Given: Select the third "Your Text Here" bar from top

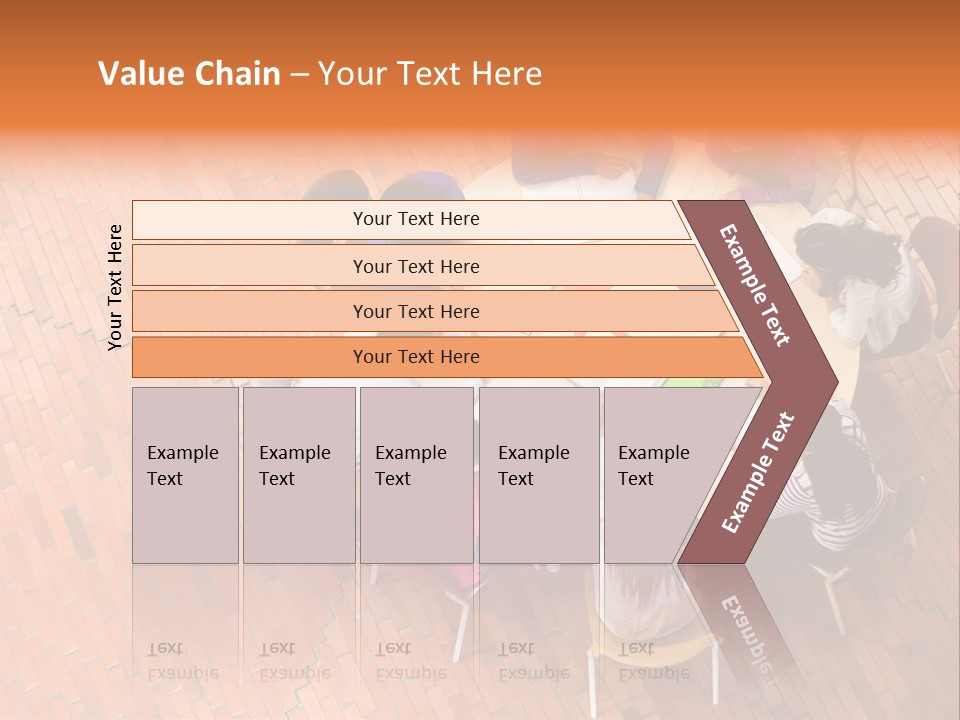Looking at the screenshot, I should [x=416, y=311].
